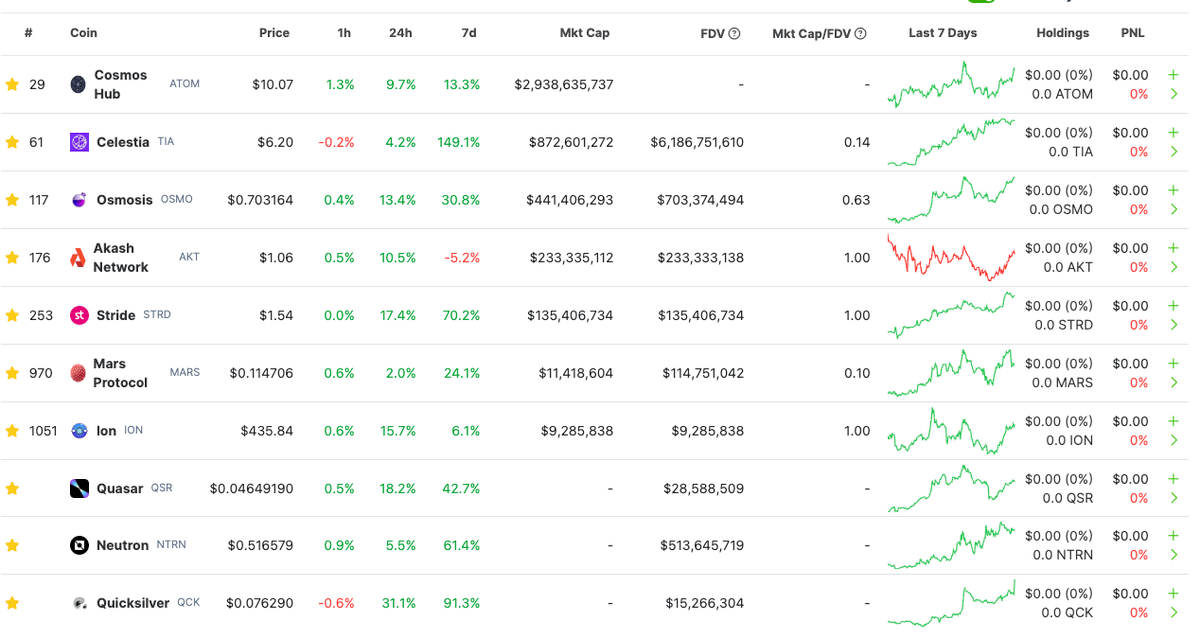Click the Mkt Cap/FDV info icon

coord(860,34)
